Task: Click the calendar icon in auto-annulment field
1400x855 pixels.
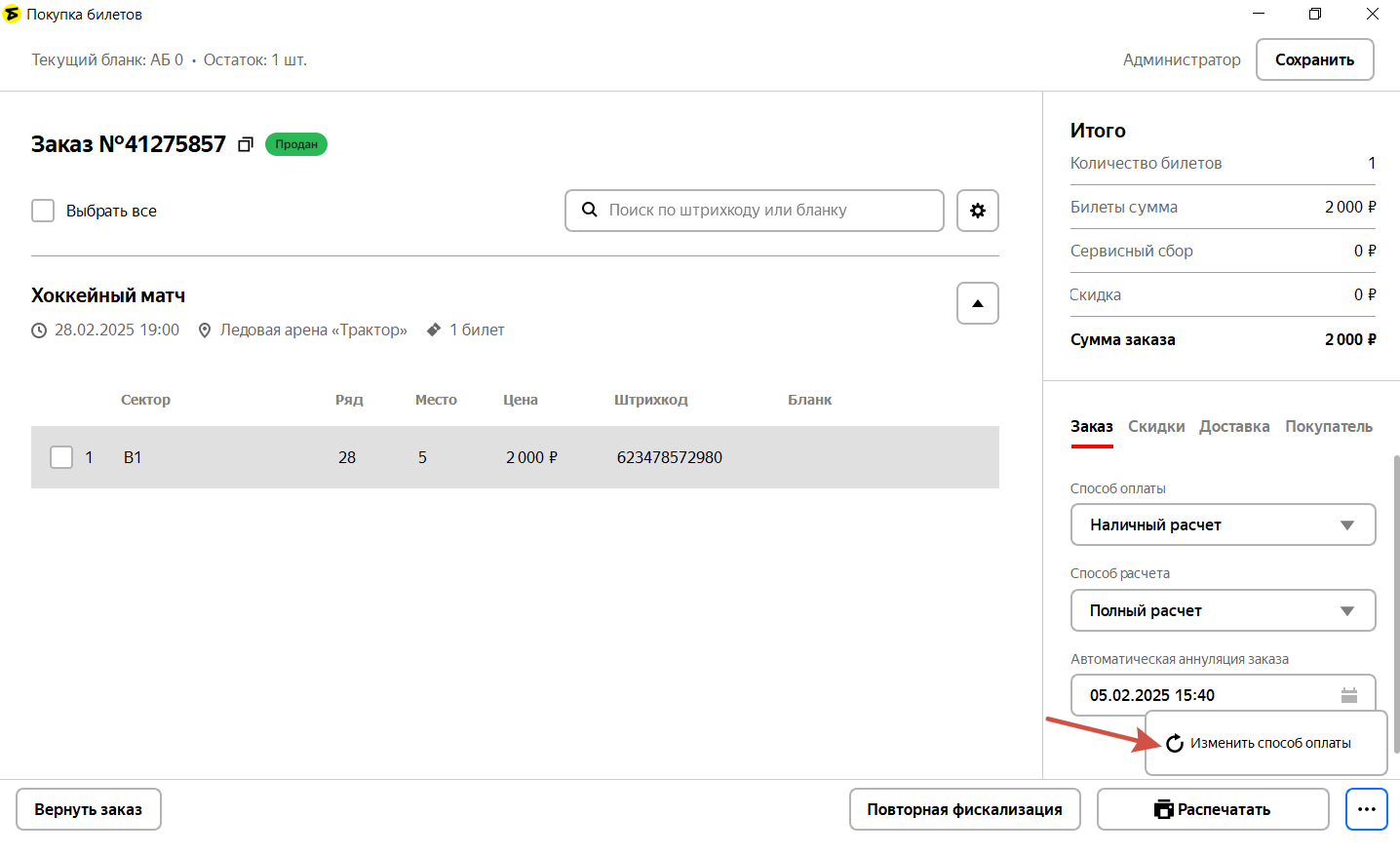Action: tap(1348, 695)
